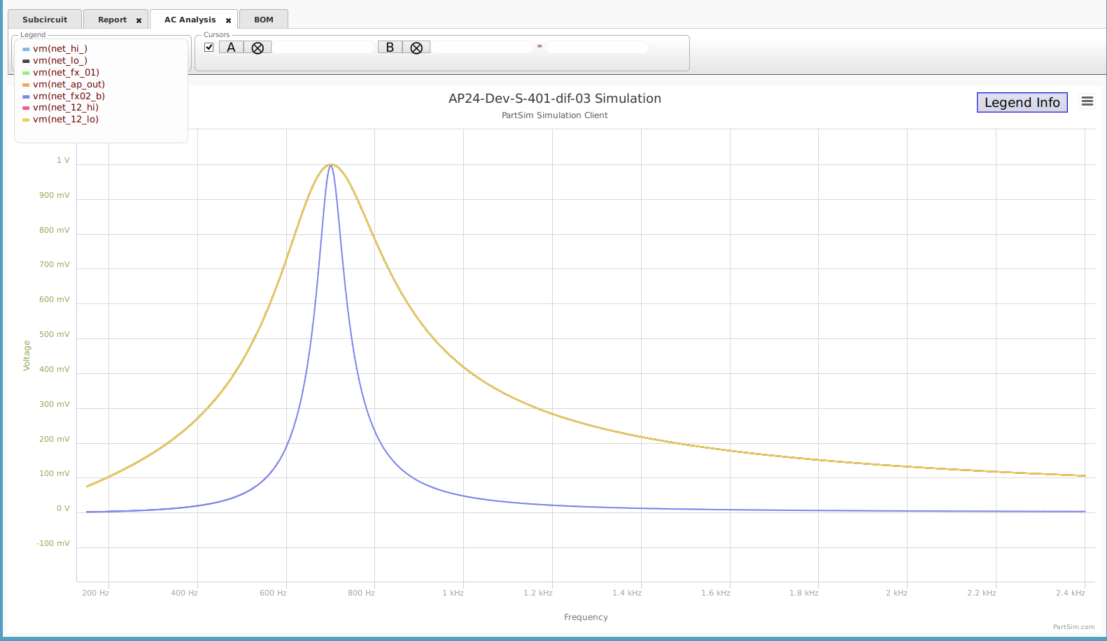Click the cursor A button

(231, 47)
